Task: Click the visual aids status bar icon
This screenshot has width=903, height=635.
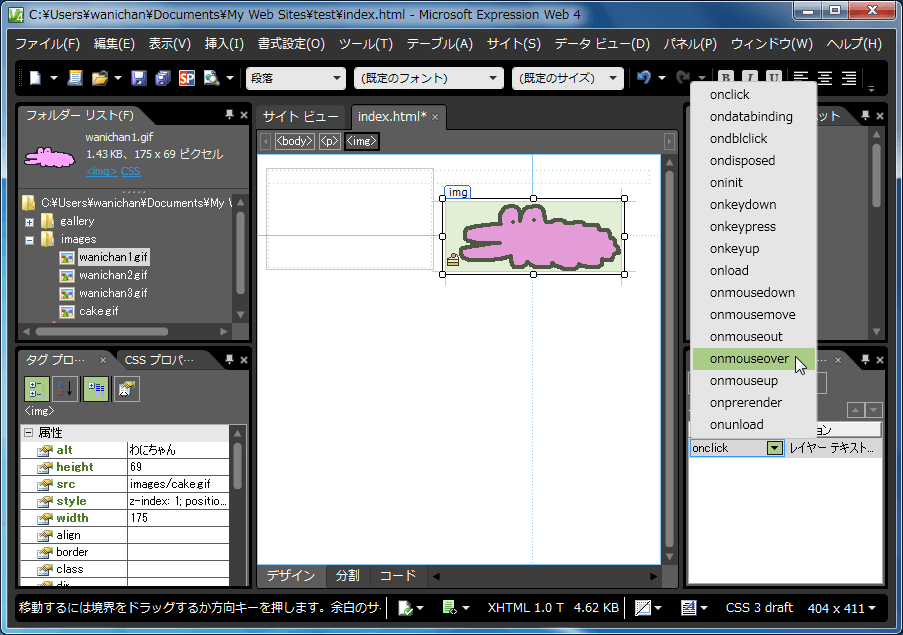Action: pyautogui.click(x=643, y=608)
